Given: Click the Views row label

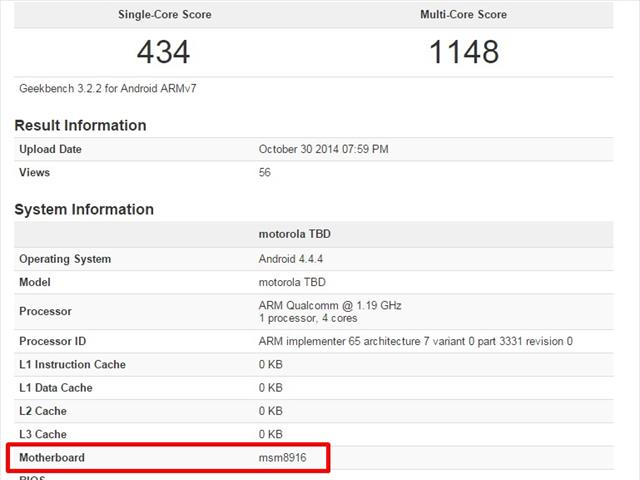Looking at the screenshot, I should pos(35,172).
